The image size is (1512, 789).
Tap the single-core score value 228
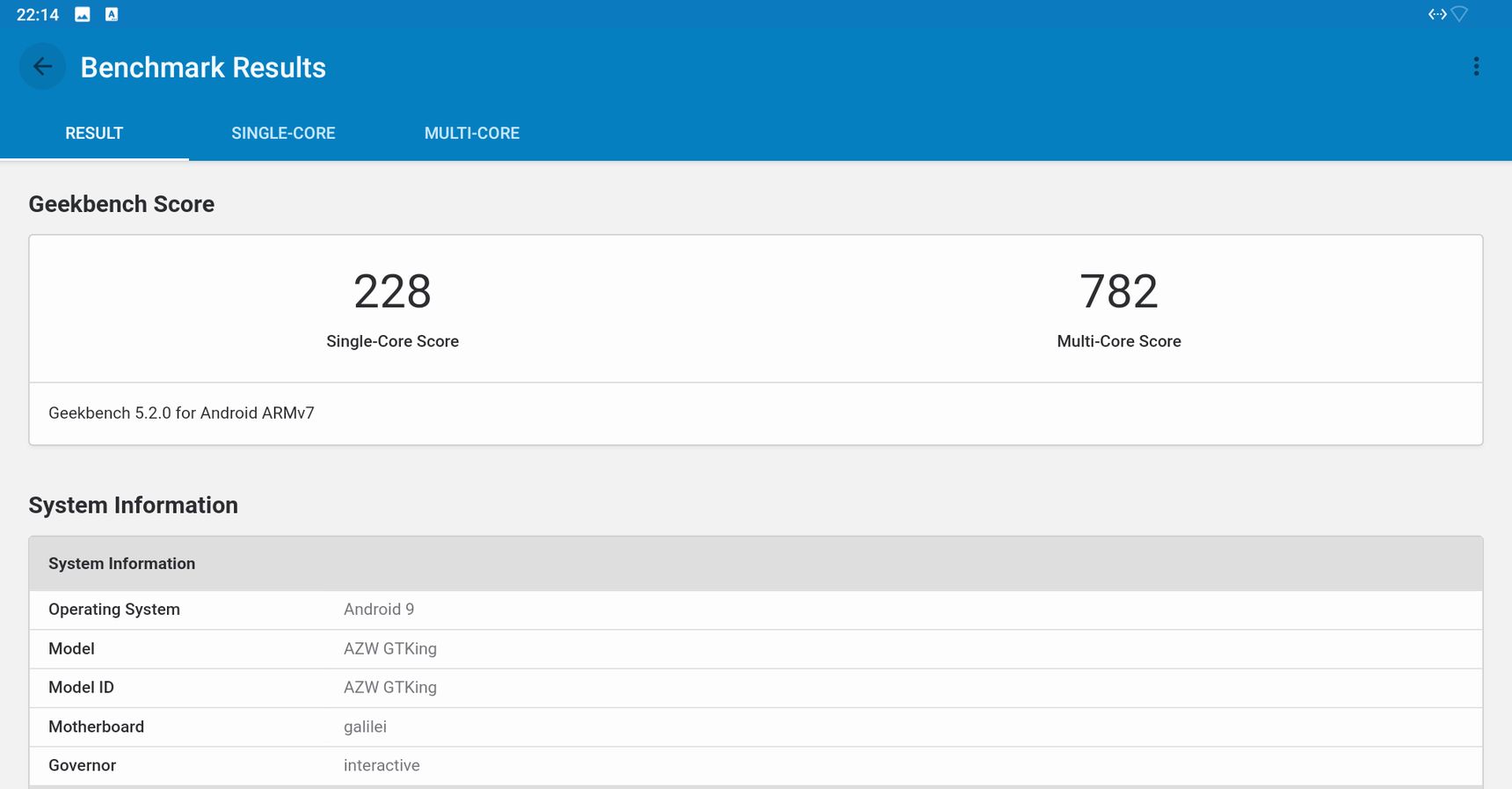392,291
